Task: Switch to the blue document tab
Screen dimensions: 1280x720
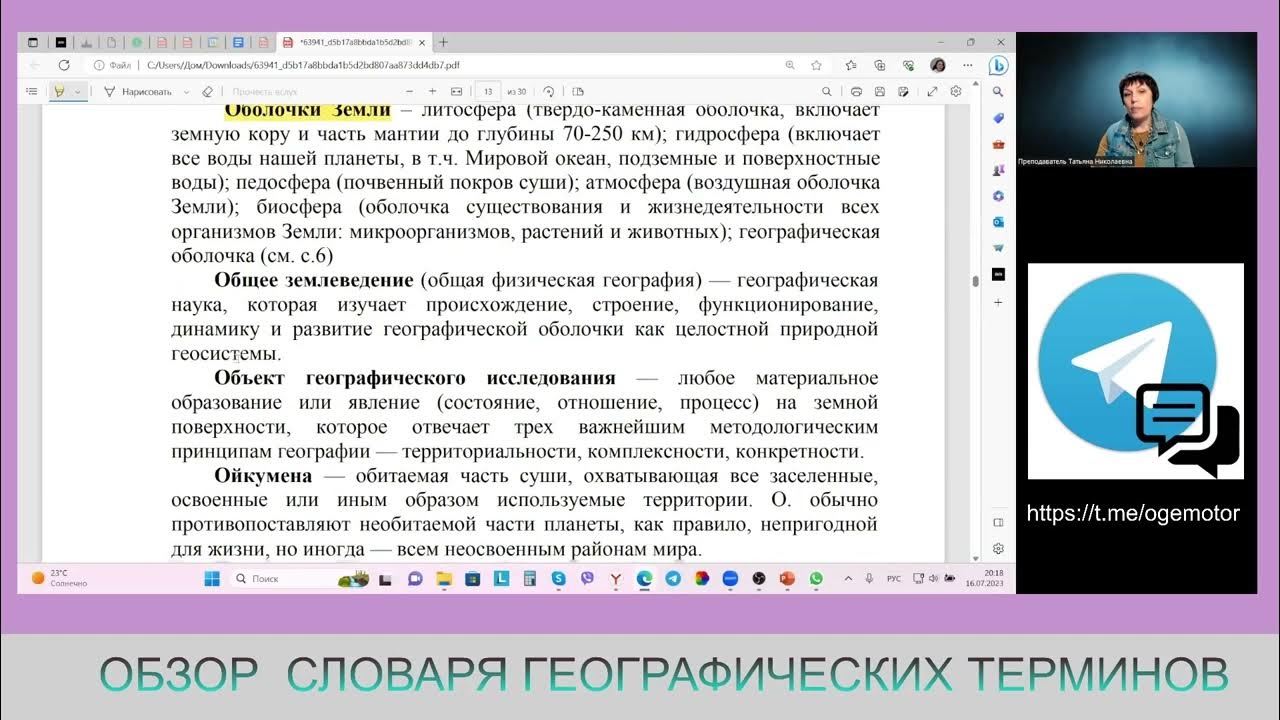Action: point(238,43)
